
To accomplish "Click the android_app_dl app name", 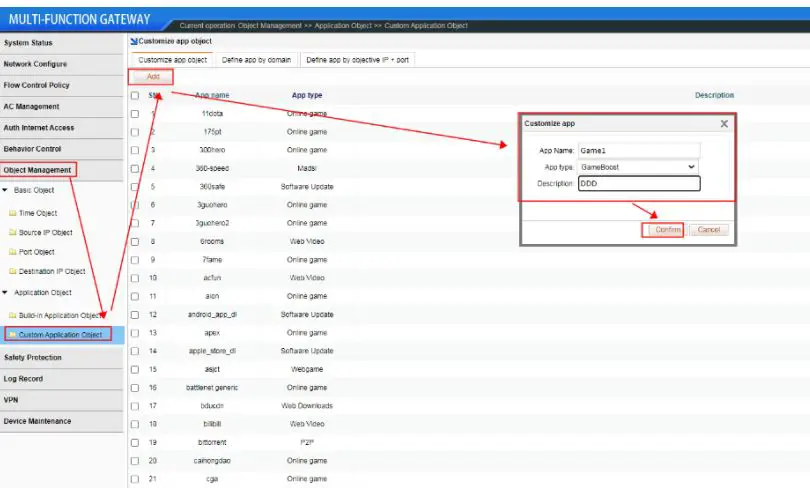I will pos(212,314).
